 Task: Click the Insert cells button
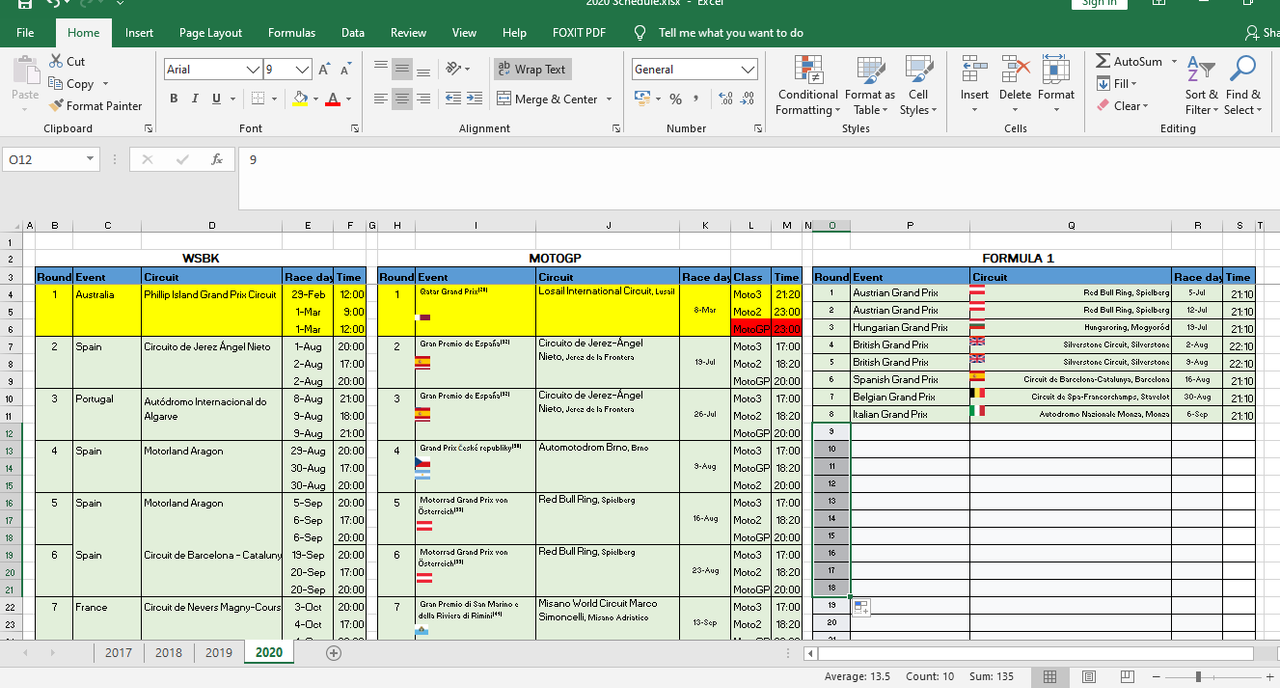click(974, 85)
